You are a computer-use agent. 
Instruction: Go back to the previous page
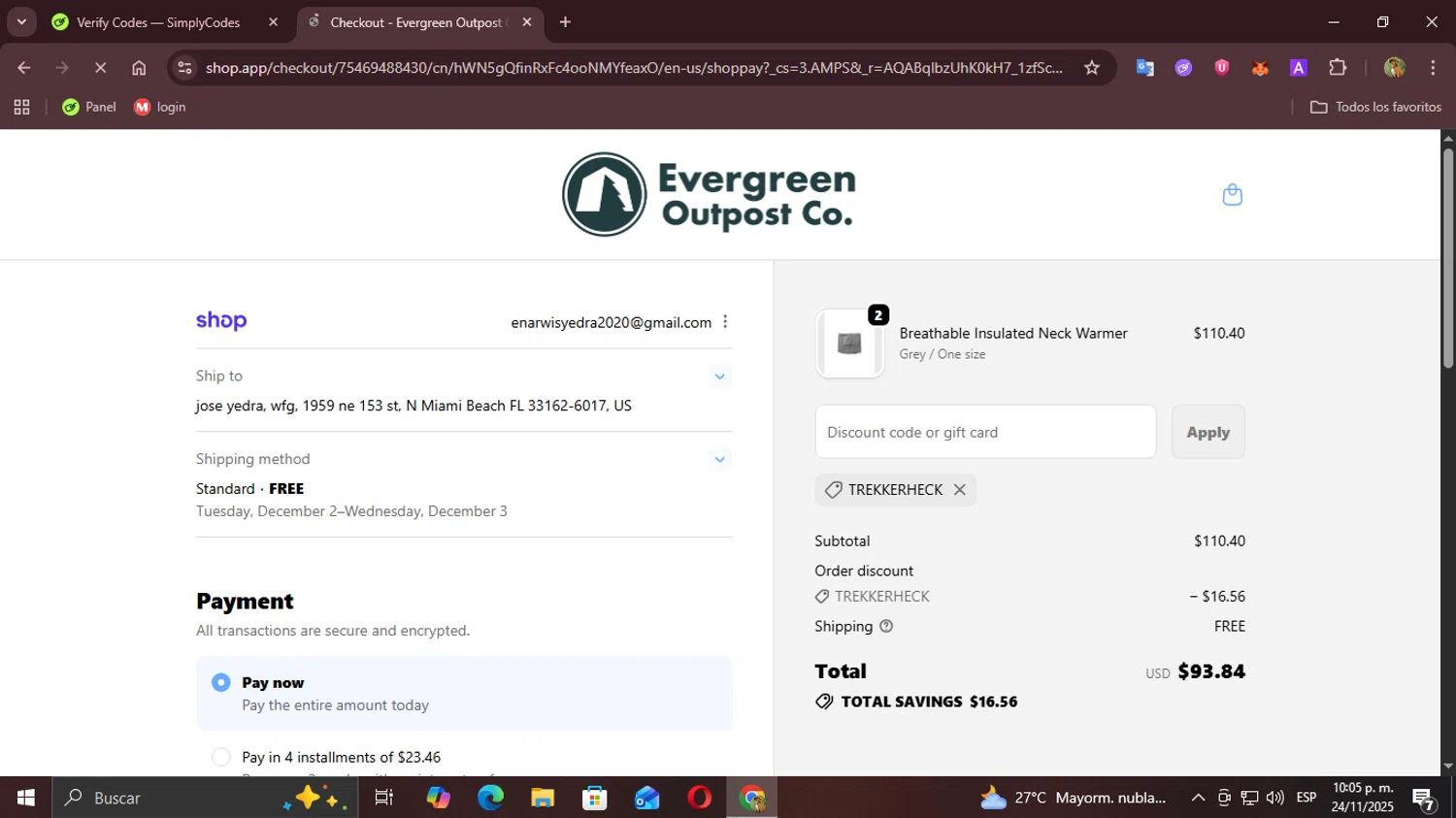[x=24, y=68]
